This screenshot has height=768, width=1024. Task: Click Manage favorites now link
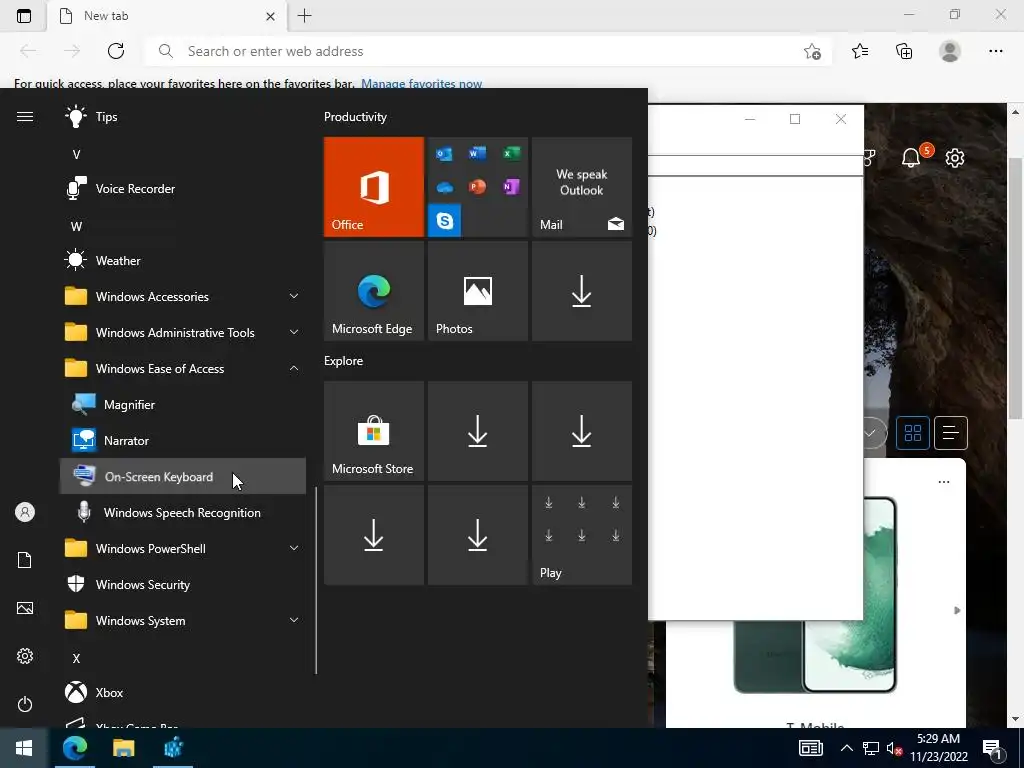421,84
